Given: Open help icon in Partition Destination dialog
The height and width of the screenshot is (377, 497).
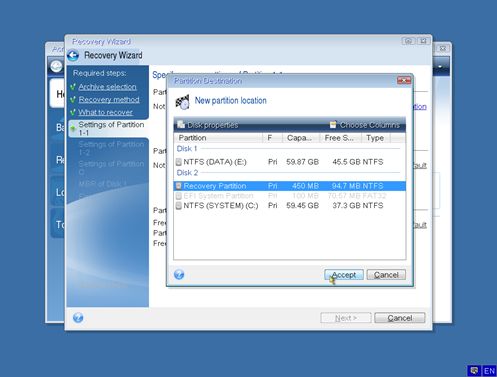Looking at the screenshot, I should [x=179, y=274].
